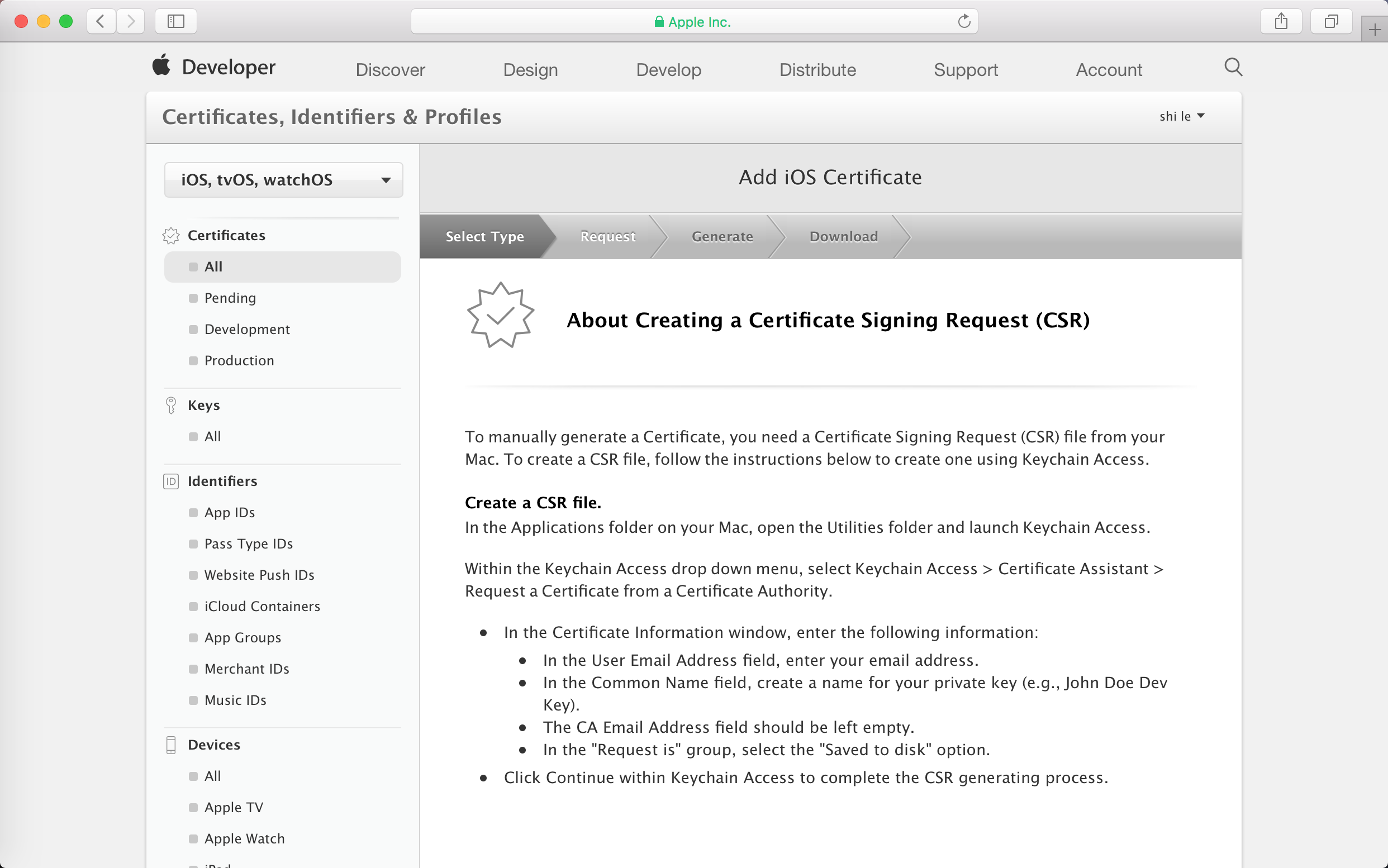Select the Generate step
1388x868 pixels.
[722, 236]
